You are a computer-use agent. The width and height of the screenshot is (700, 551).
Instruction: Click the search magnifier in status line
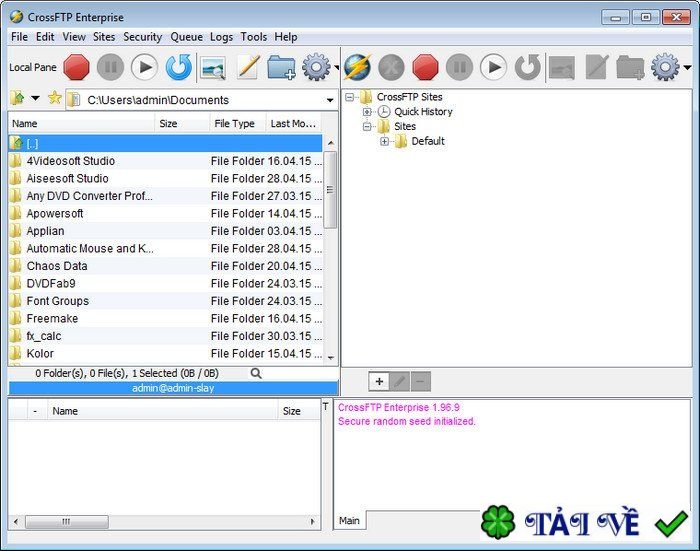256,373
